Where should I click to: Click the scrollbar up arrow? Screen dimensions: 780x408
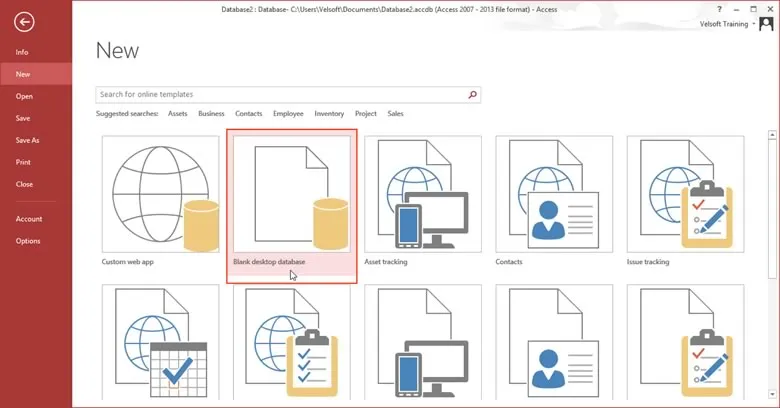point(772,134)
